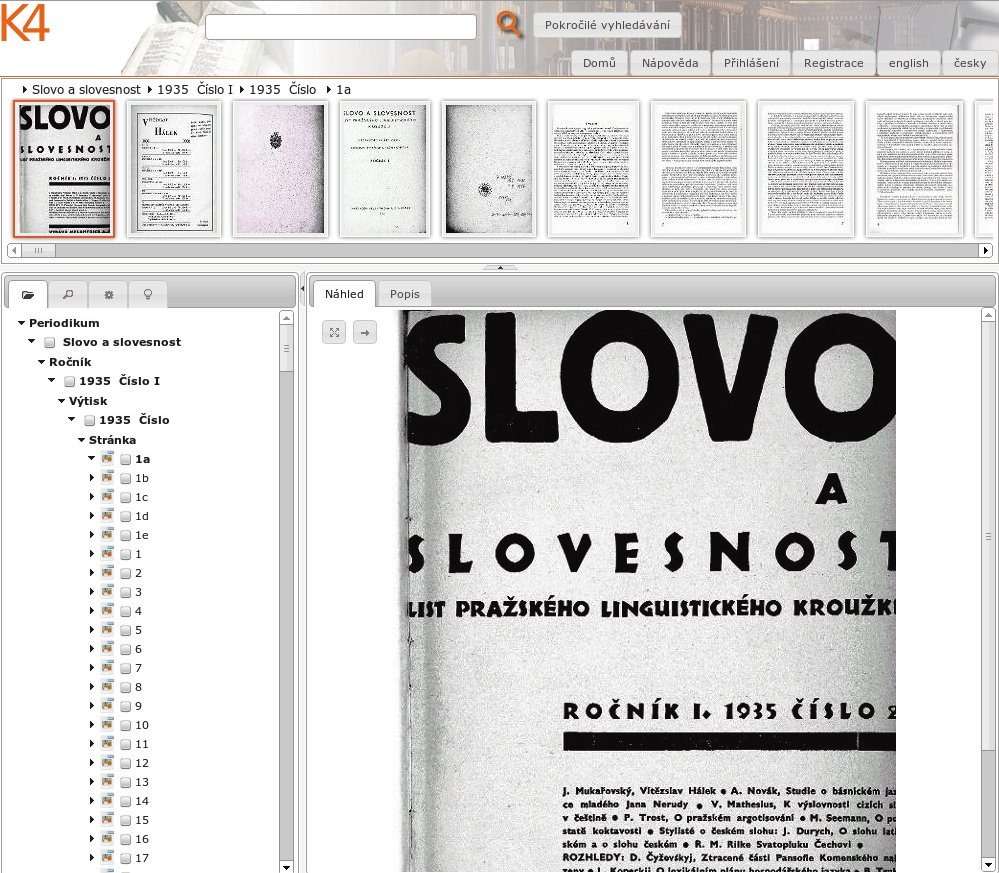Open the Registrace menu item
The image size is (999, 873).
[833, 62]
